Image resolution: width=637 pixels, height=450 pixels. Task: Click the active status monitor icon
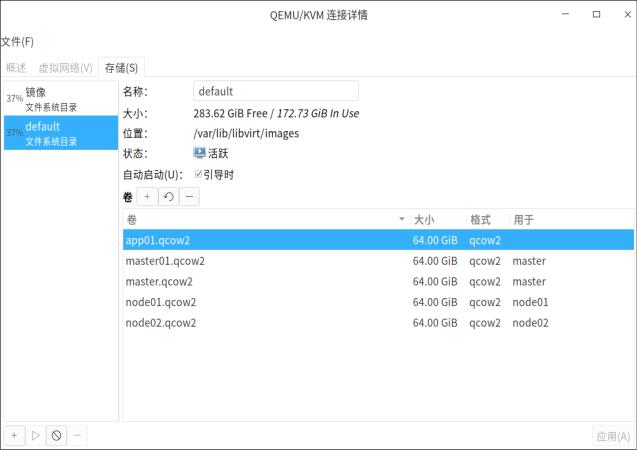[x=200, y=154]
